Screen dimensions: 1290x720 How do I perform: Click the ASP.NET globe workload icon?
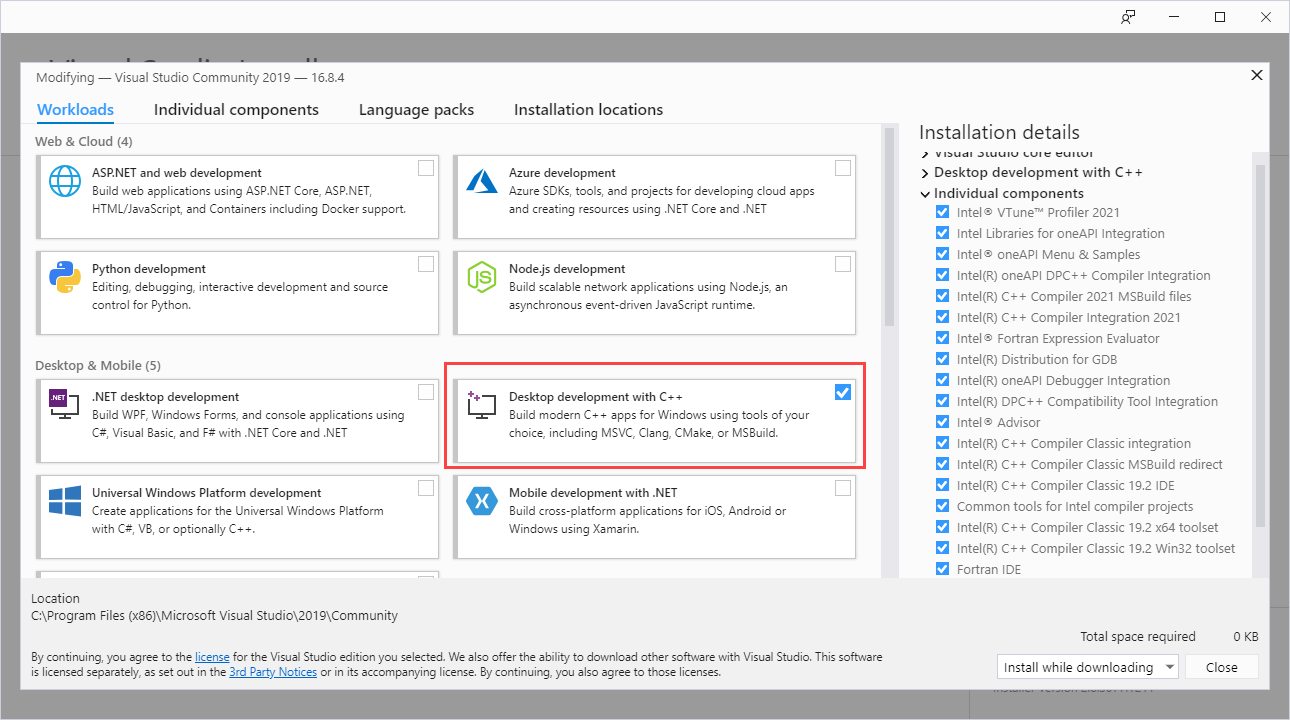[x=65, y=181]
